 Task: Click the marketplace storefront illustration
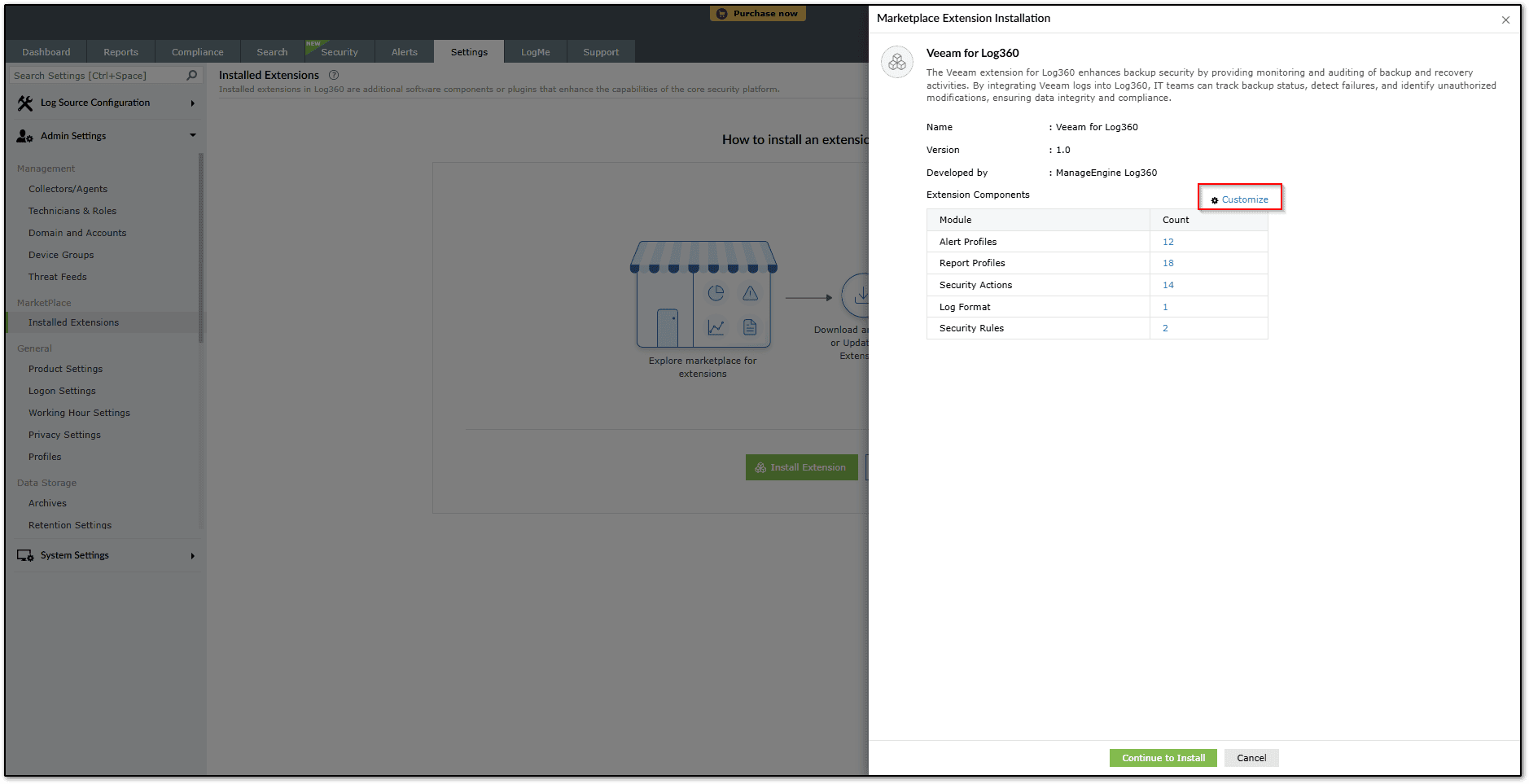pyautogui.click(x=703, y=295)
